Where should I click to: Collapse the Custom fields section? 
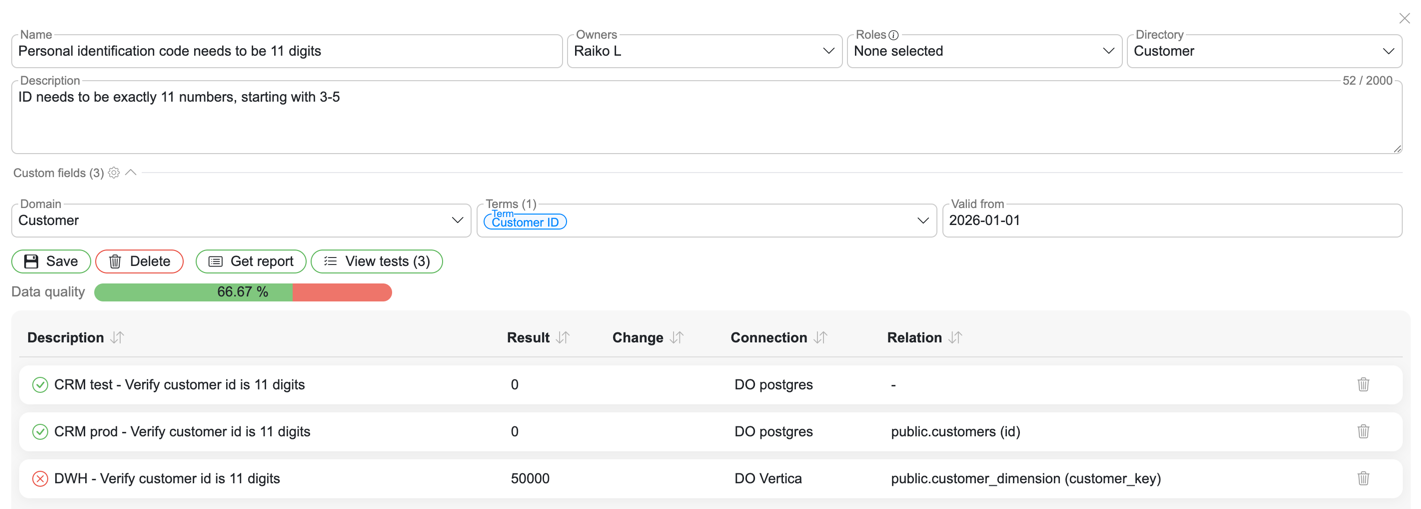point(131,173)
